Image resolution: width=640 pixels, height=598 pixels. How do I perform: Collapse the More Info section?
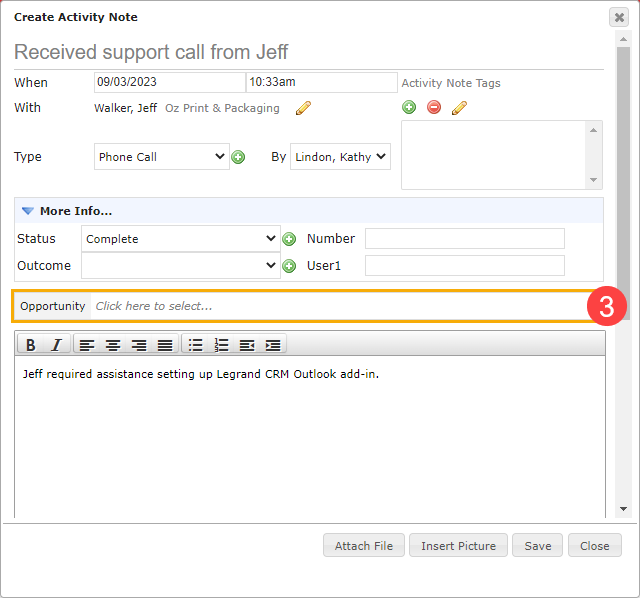(x=28, y=211)
